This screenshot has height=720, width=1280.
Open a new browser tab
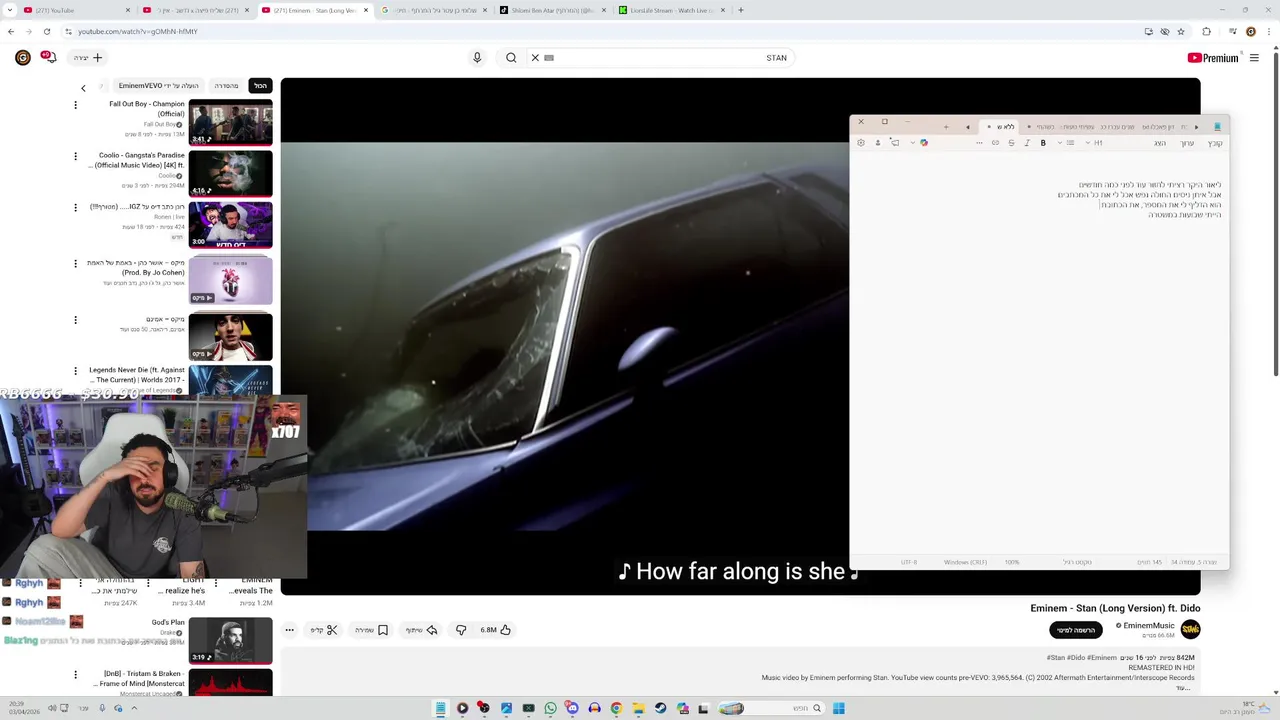click(741, 10)
